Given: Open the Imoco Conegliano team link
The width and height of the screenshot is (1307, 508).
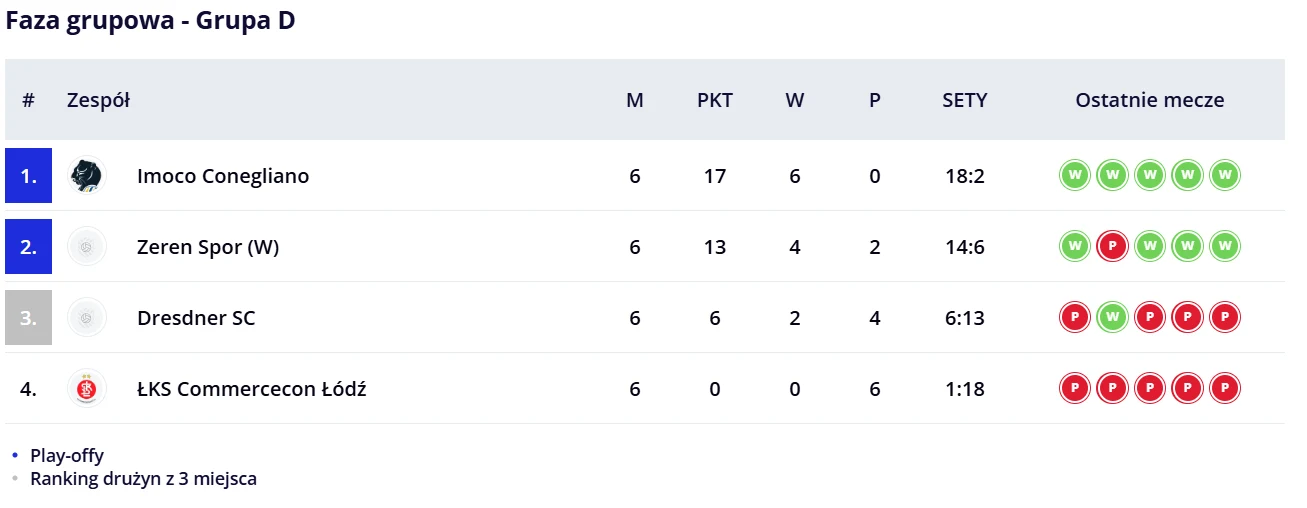Looking at the screenshot, I should click(223, 176).
